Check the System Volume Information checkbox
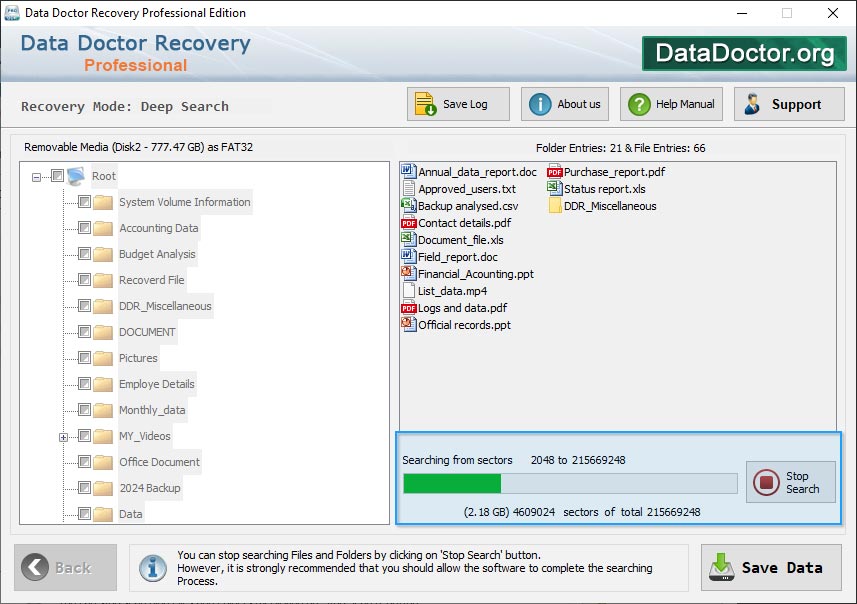This screenshot has width=857, height=604. [84, 202]
